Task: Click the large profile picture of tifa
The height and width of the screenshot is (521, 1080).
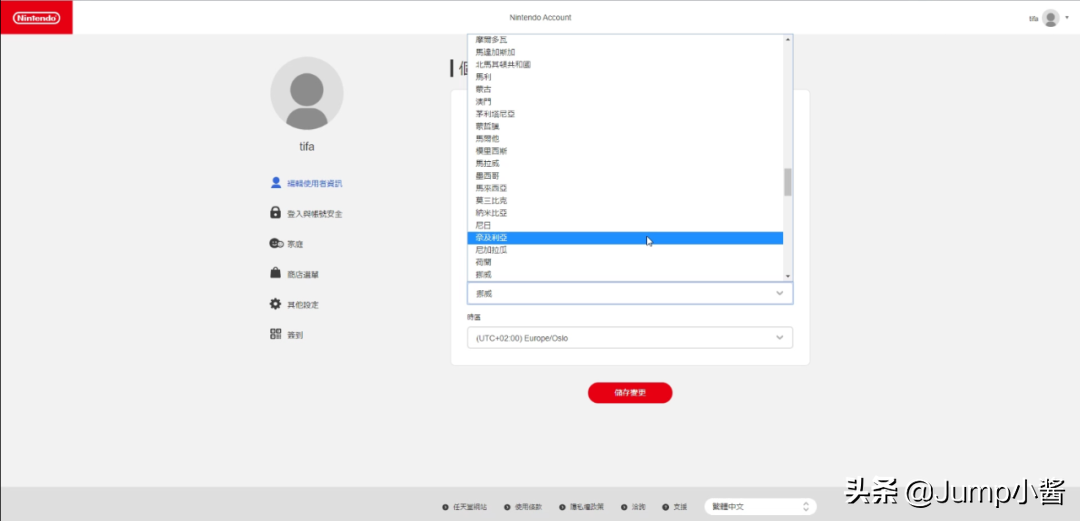Action: (x=307, y=93)
